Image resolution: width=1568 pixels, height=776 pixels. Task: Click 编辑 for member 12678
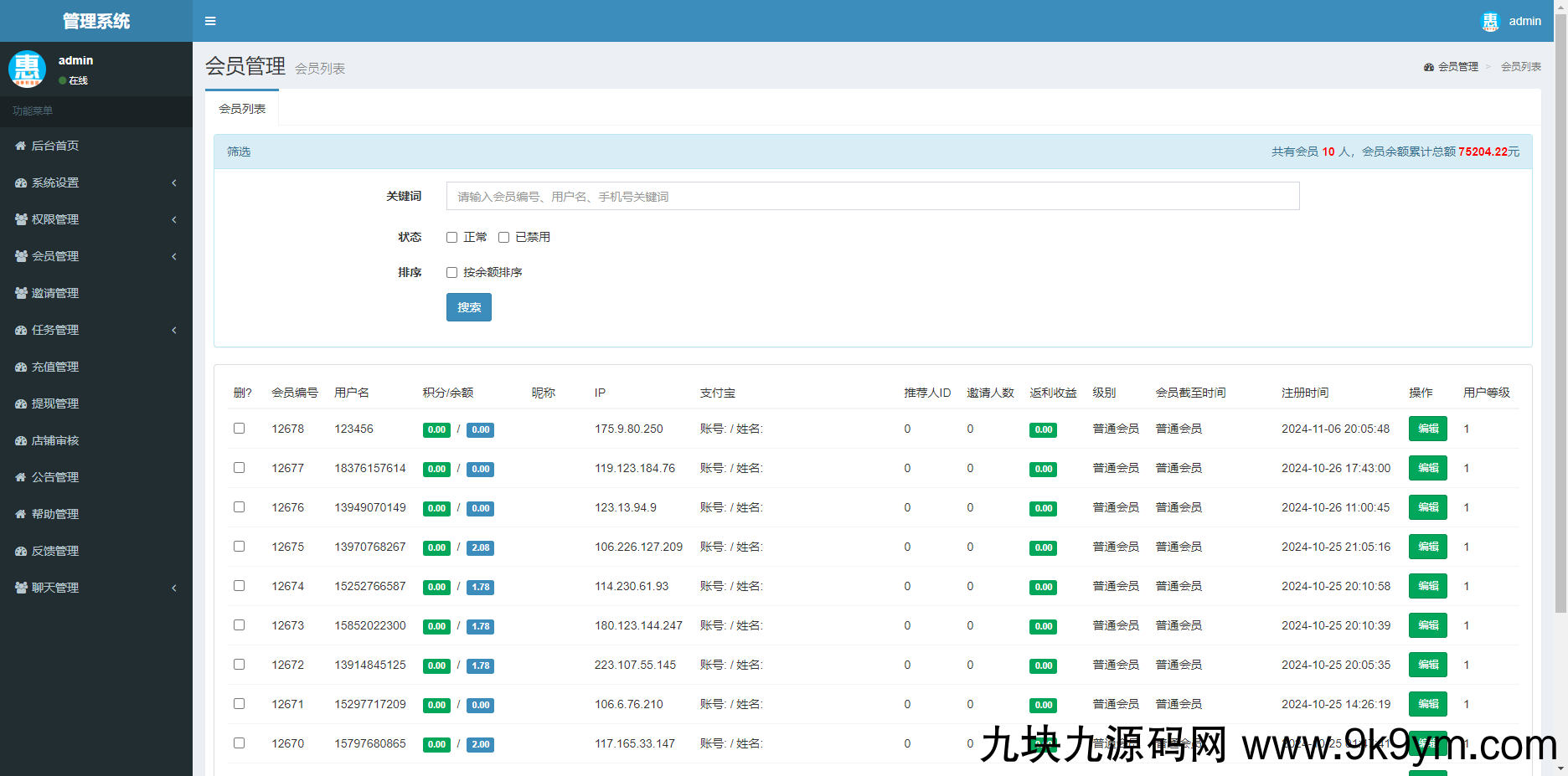[x=1428, y=429]
